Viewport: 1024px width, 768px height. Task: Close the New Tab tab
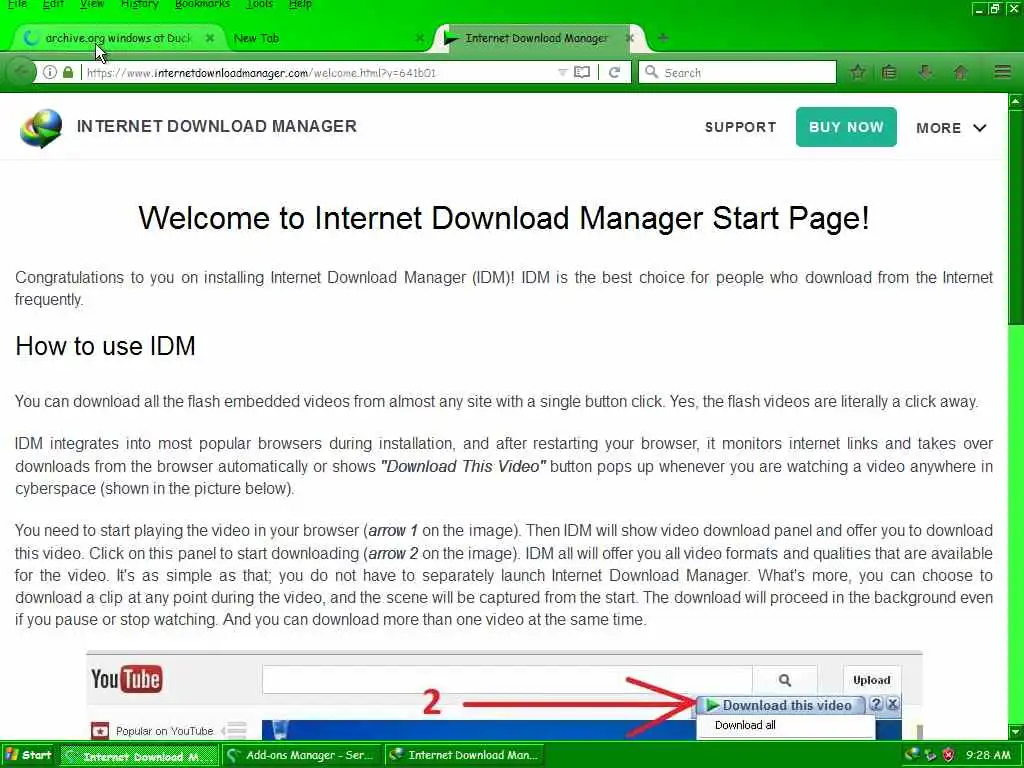click(x=420, y=39)
